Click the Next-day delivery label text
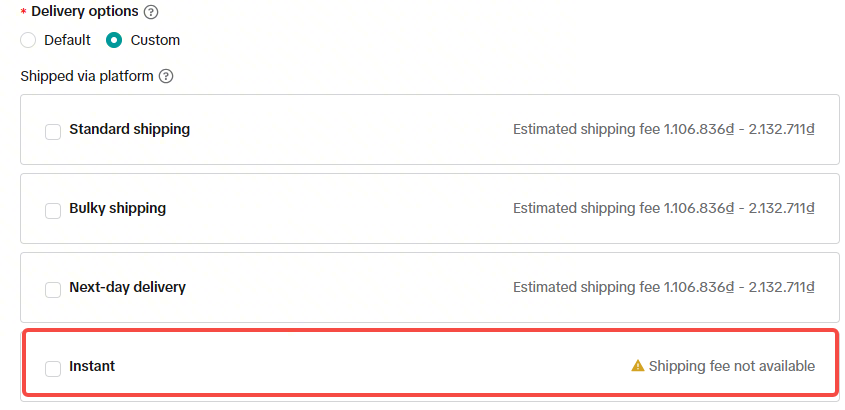The height and width of the screenshot is (410, 845). (127, 287)
